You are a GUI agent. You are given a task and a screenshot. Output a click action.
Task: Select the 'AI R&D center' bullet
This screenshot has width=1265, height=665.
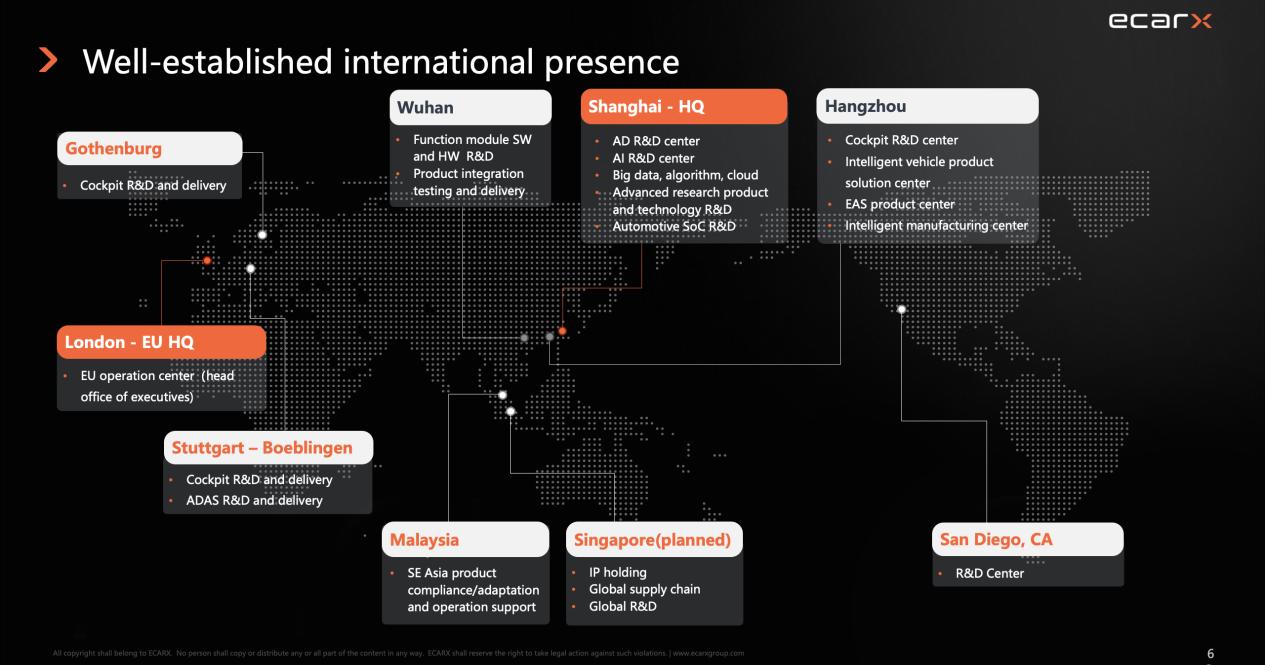pos(653,158)
